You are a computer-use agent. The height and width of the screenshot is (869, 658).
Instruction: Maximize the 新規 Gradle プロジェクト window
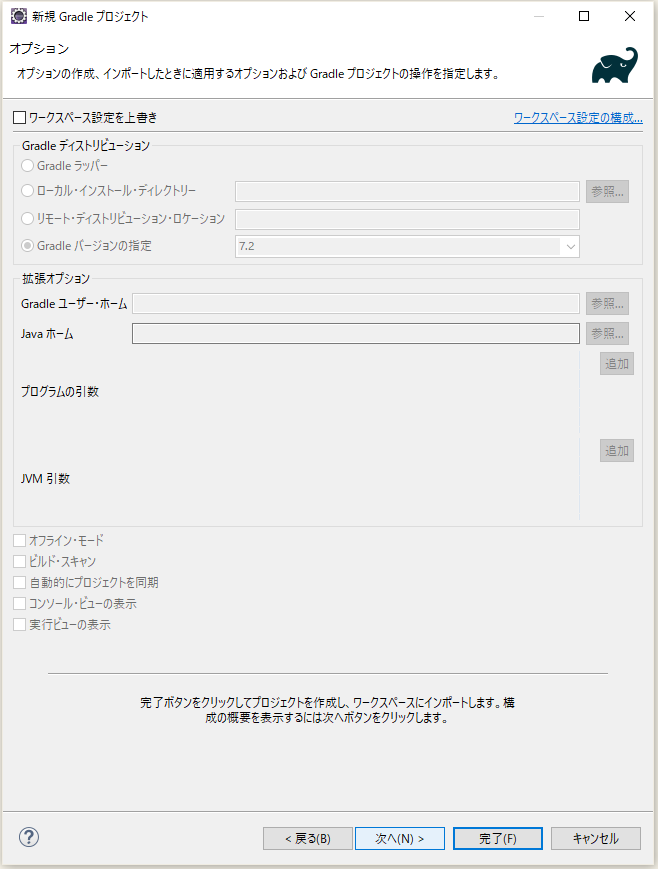[x=584, y=16]
